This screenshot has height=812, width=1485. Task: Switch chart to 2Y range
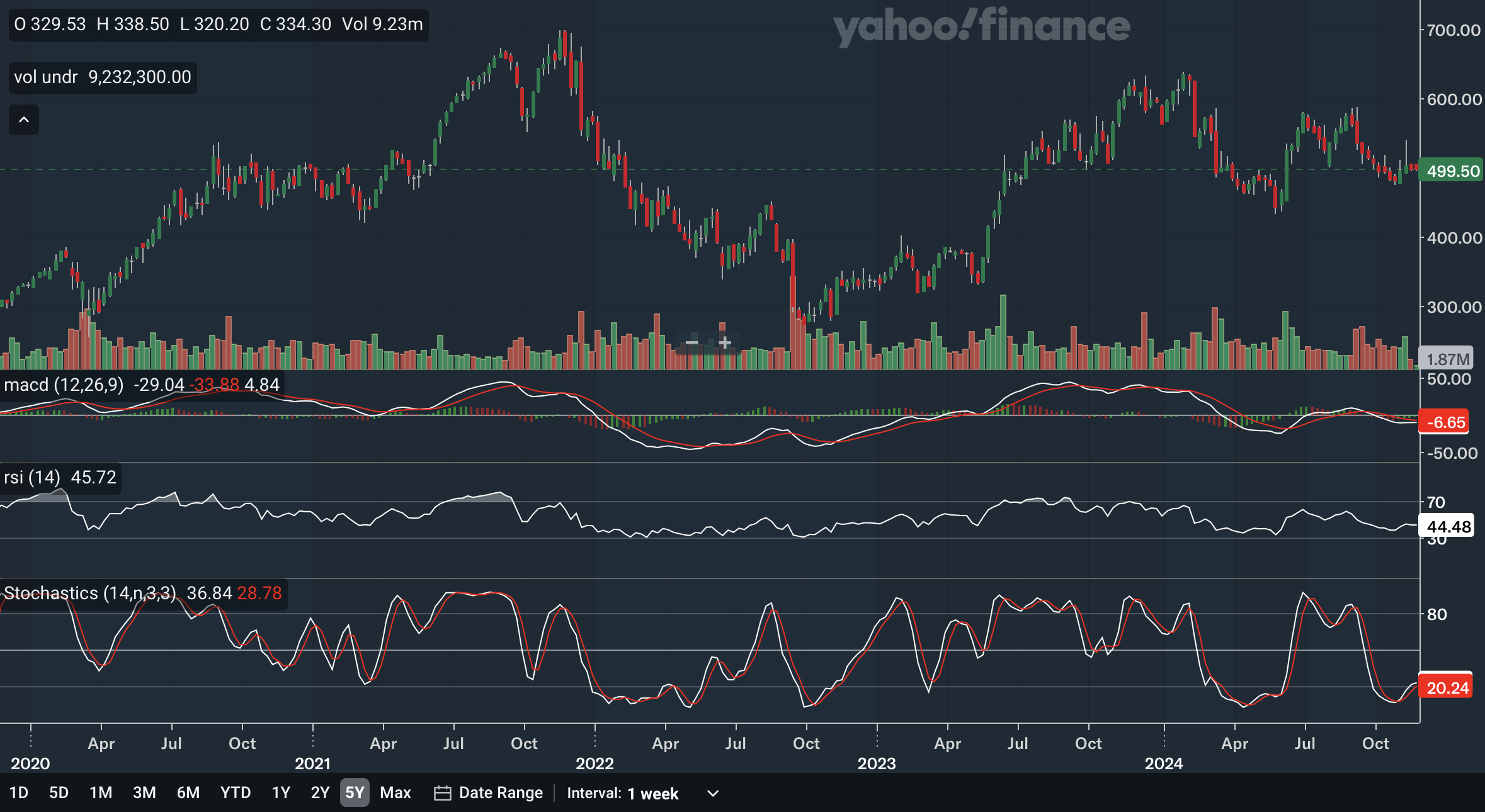pos(320,793)
